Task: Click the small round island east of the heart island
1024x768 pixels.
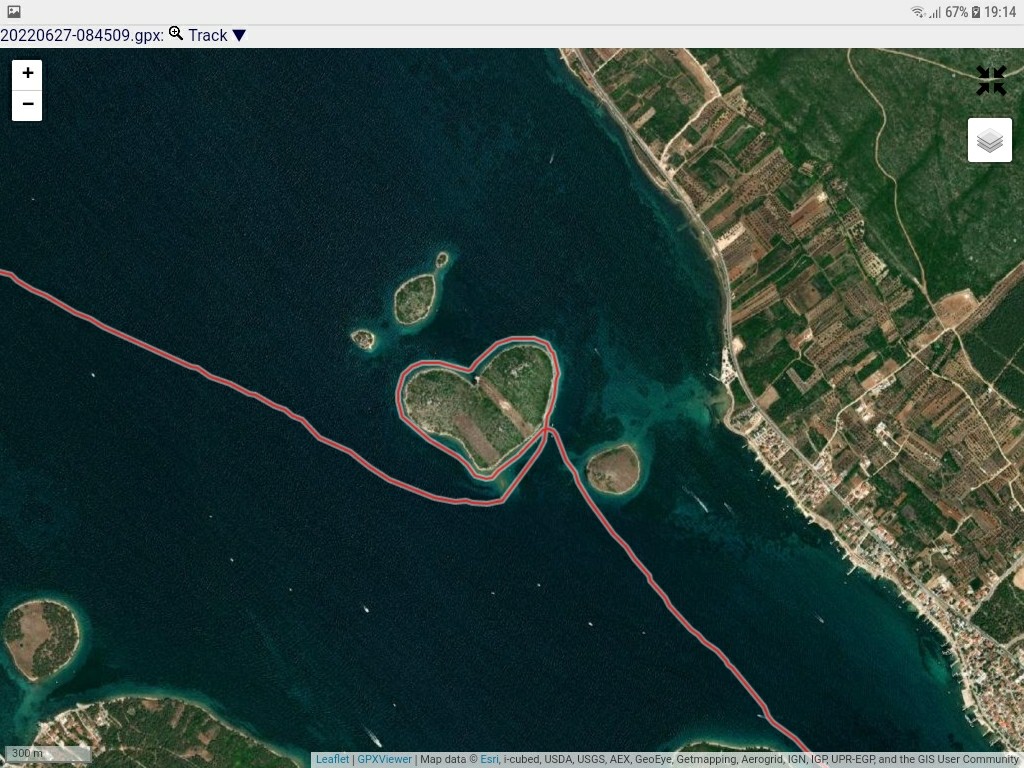Action: pyautogui.click(x=613, y=470)
